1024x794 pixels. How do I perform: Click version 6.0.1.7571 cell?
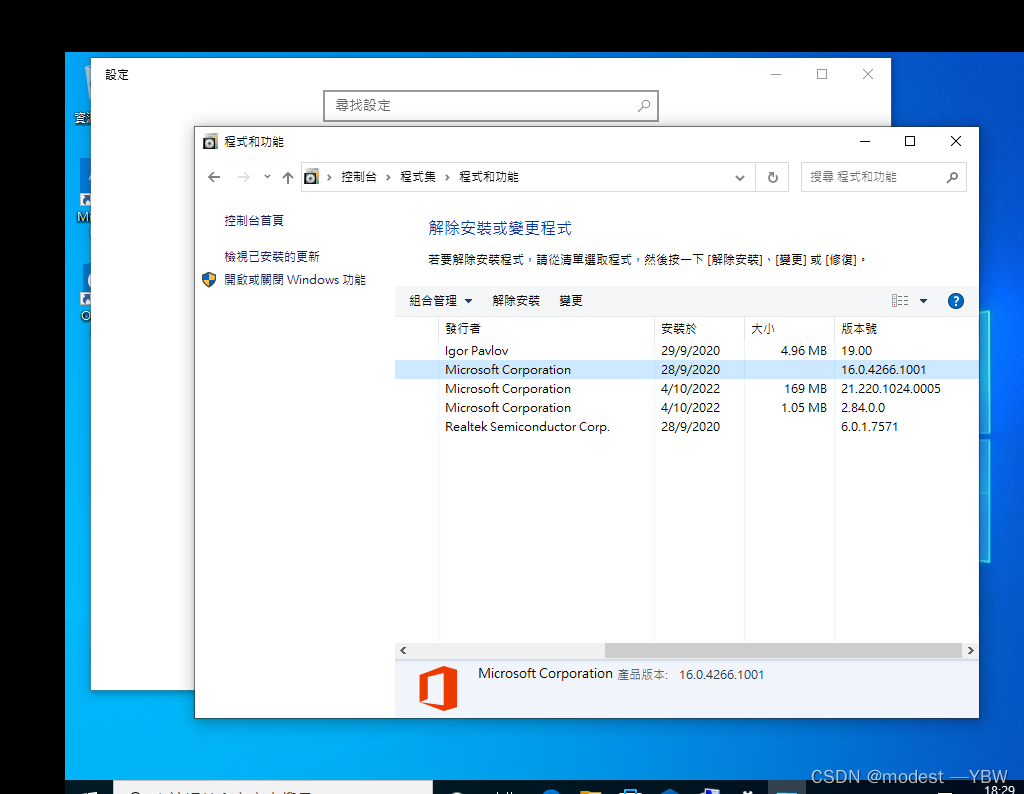869,426
